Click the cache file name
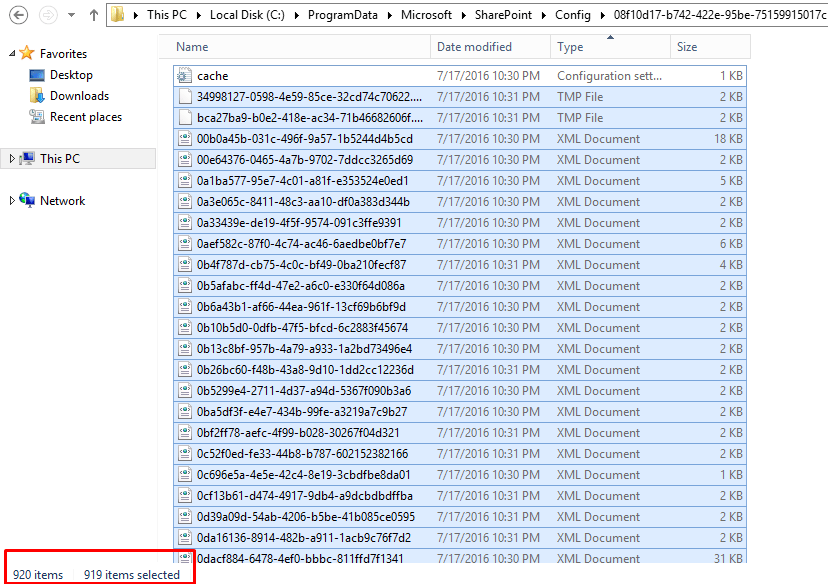 (212, 76)
